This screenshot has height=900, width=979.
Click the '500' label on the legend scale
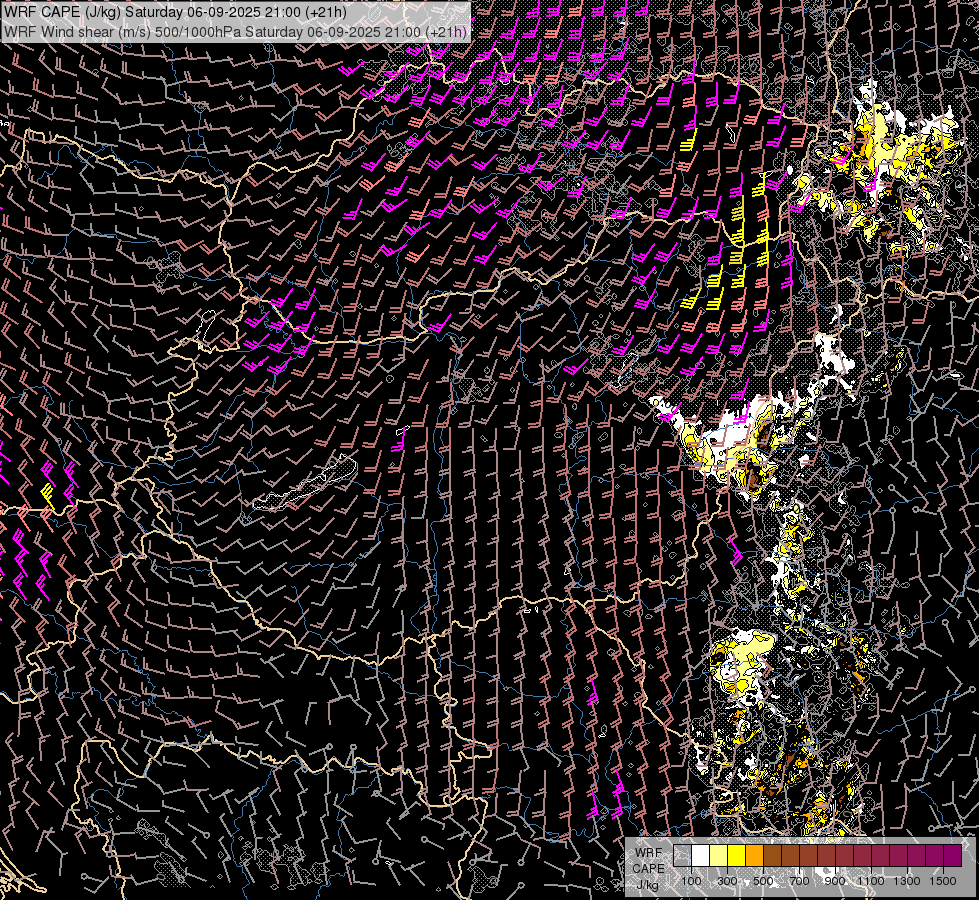(x=763, y=881)
